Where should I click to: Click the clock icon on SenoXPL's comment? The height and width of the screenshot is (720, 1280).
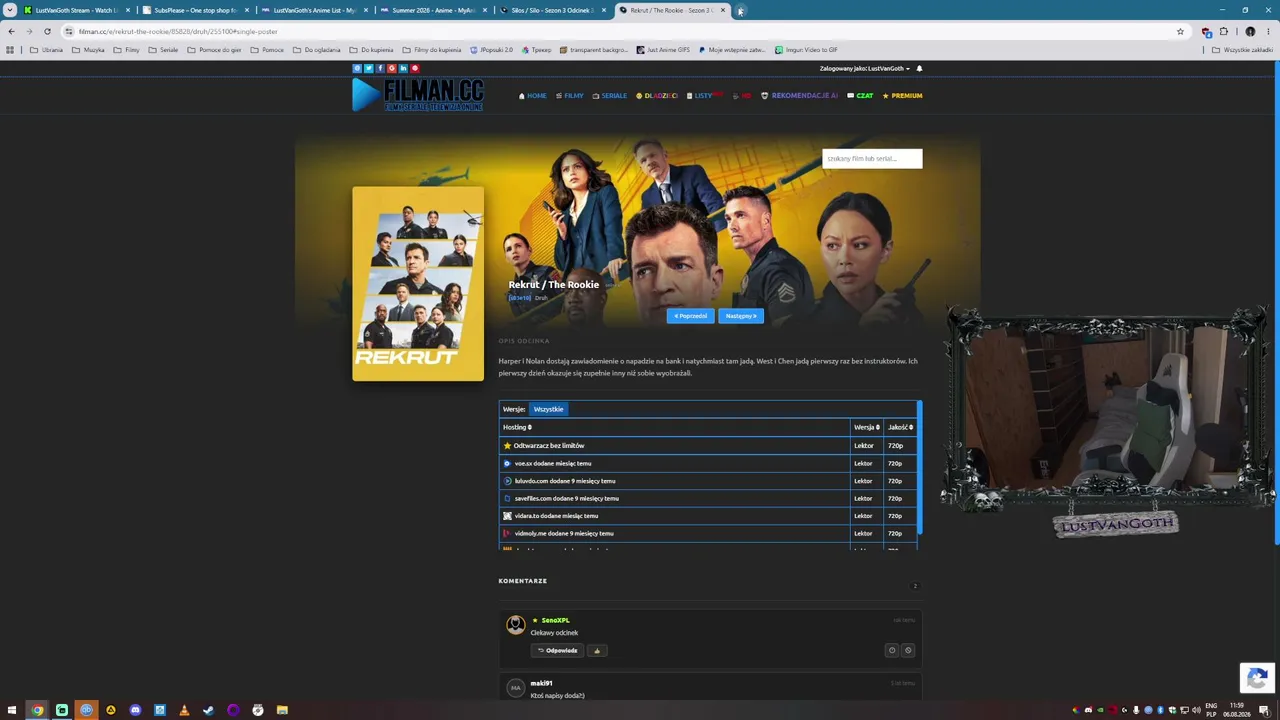[x=892, y=650]
